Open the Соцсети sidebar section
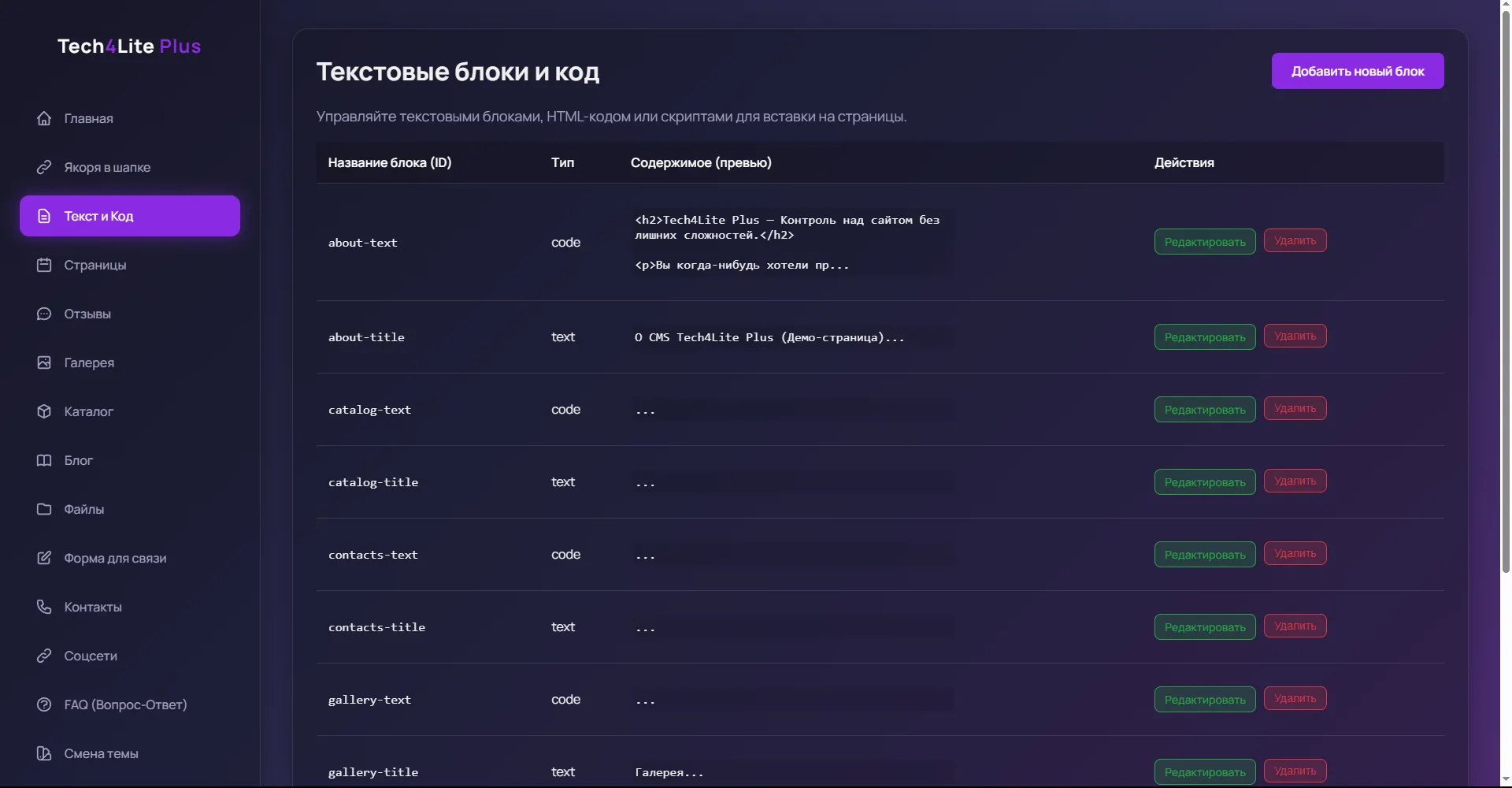This screenshot has height=788, width=1512. [x=91, y=656]
